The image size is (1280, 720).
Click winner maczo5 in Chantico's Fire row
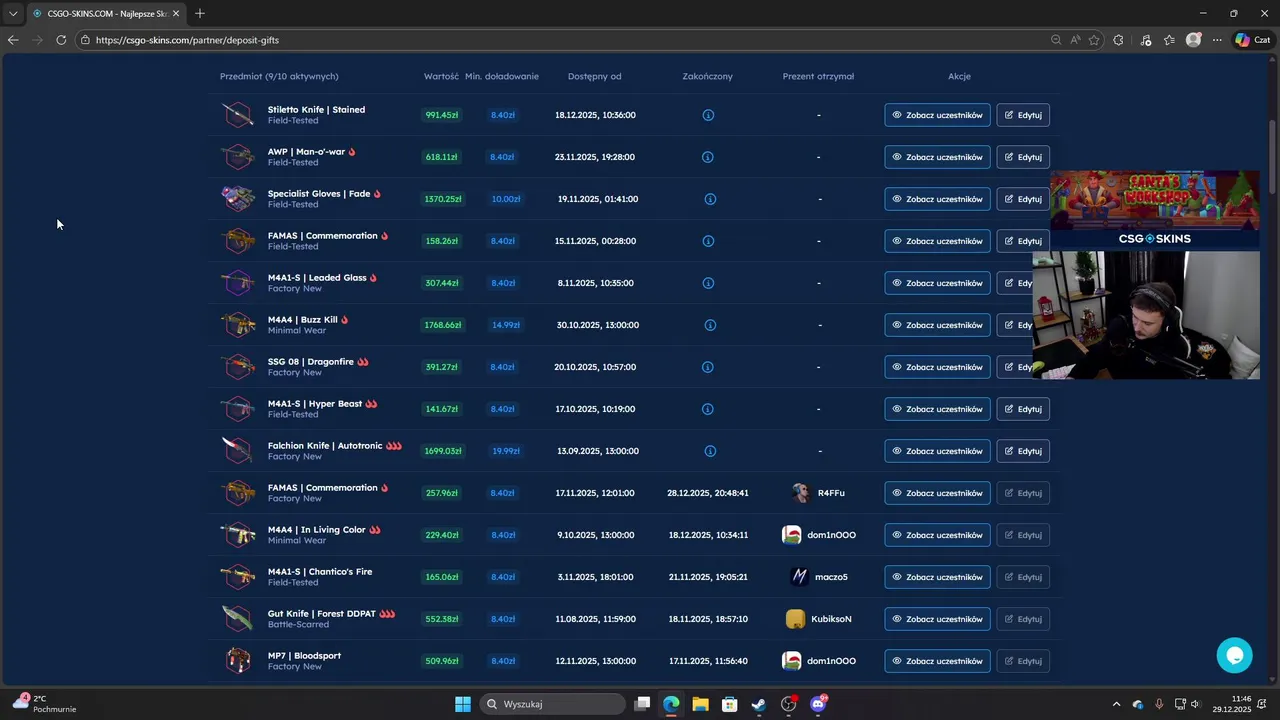819,577
